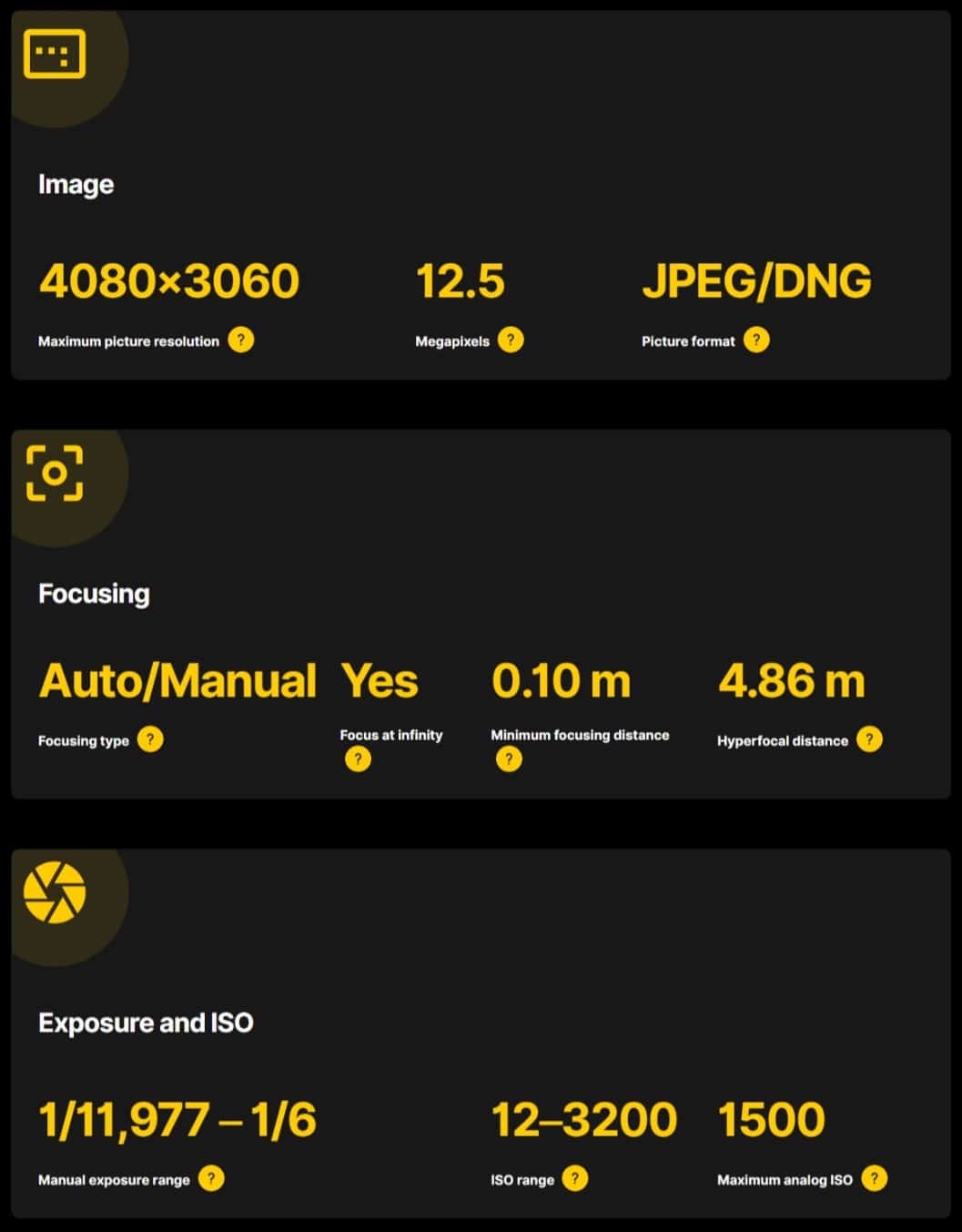Screen dimensions: 962x1232
Task: Click the 4.86 m value
Action: [791, 681]
